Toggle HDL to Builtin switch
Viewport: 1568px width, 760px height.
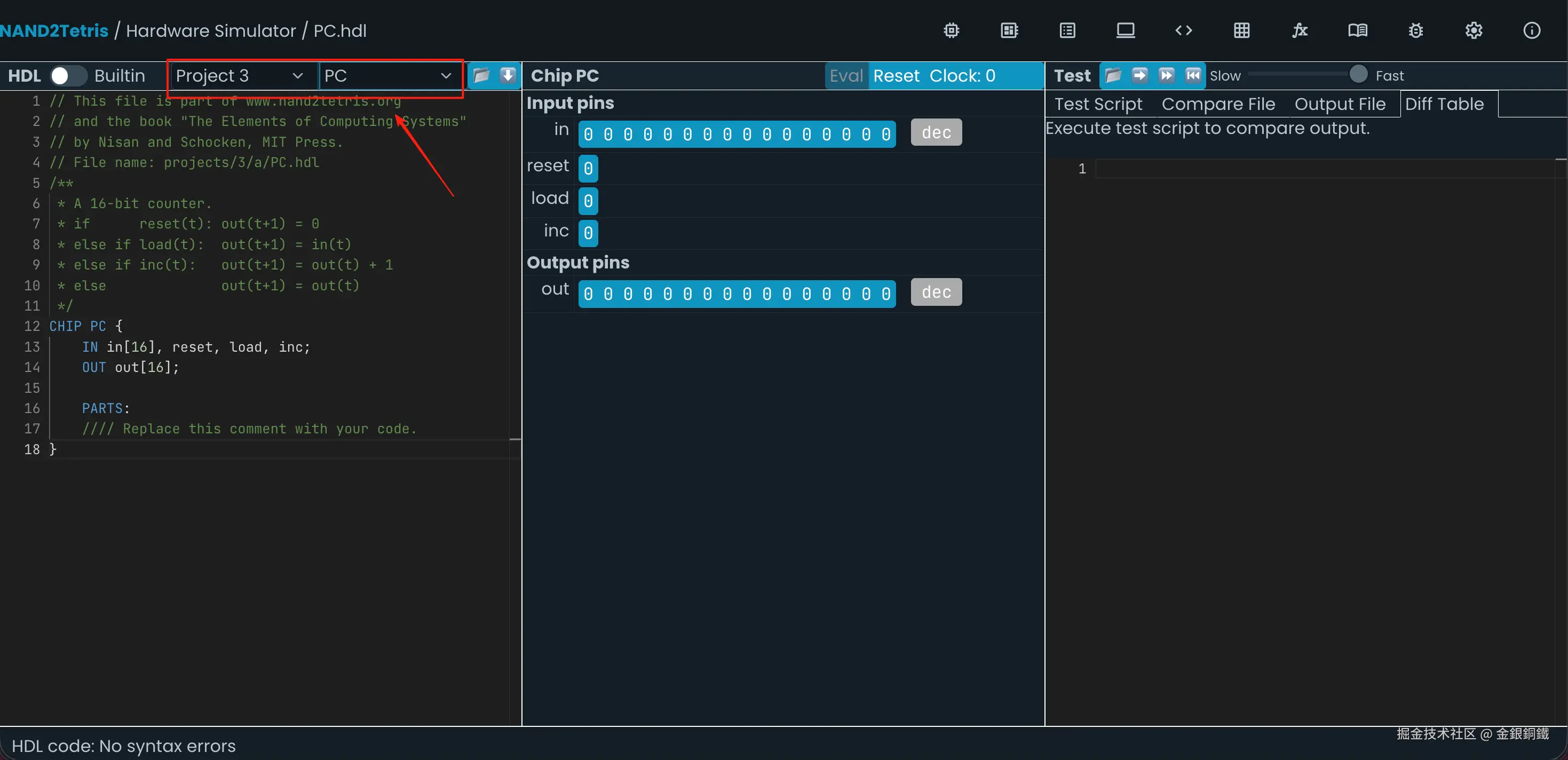pyautogui.click(x=68, y=75)
